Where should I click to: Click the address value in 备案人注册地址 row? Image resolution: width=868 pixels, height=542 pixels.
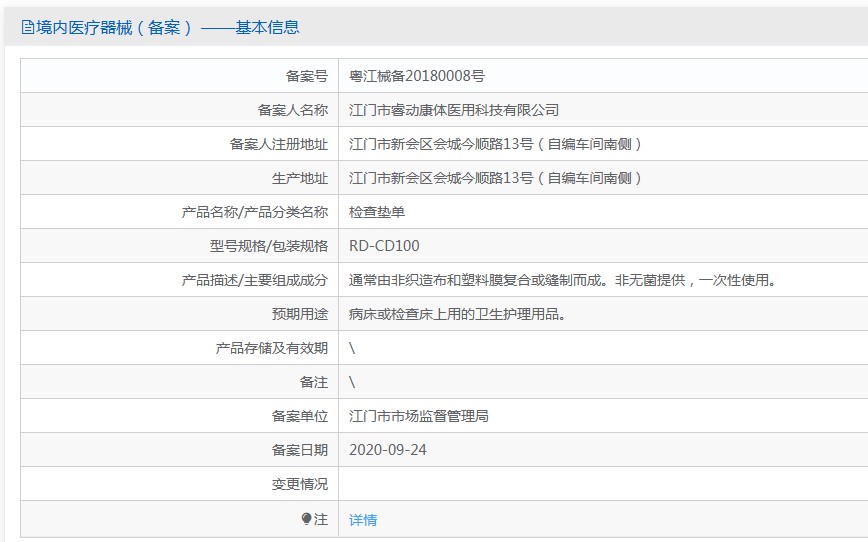point(495,144)
